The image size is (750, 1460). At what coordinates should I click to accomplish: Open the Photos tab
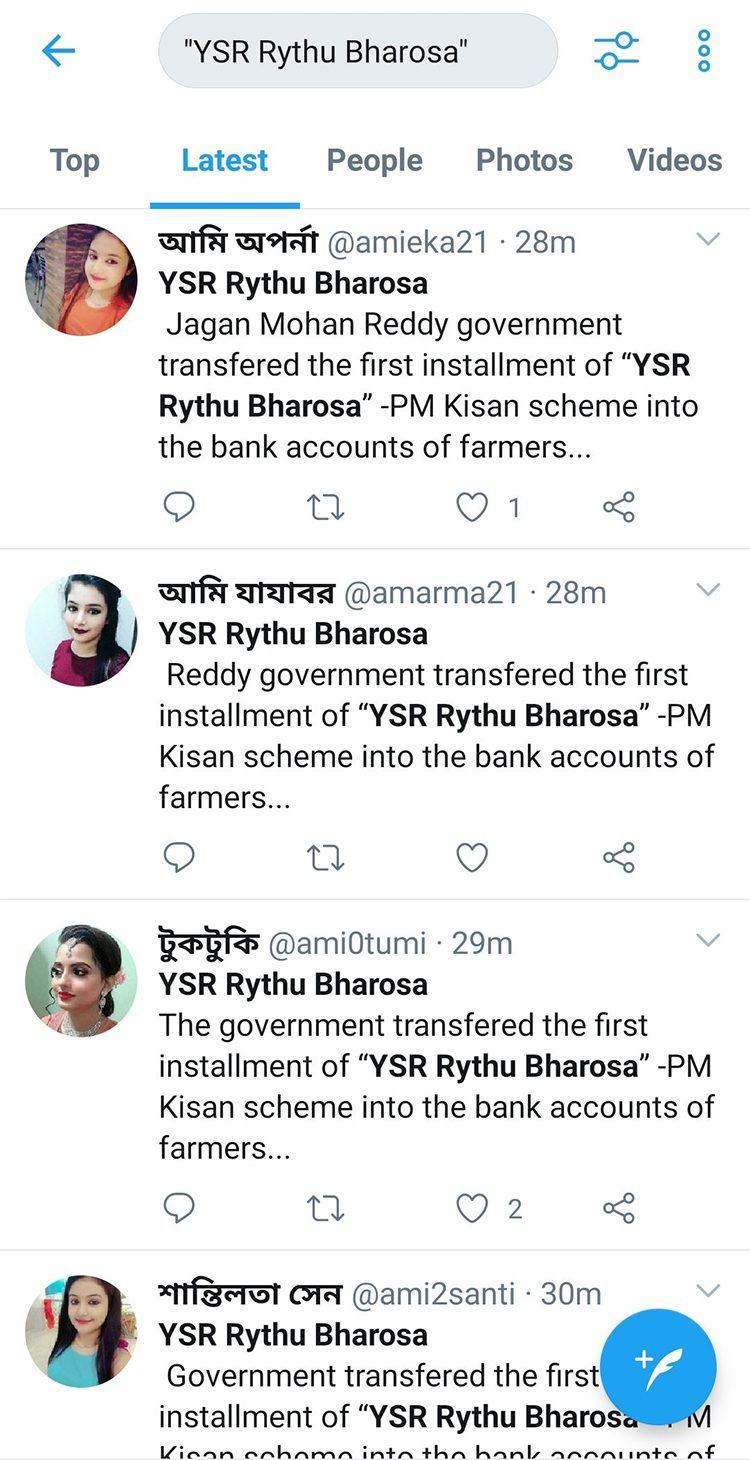click(x=524, y=160)
